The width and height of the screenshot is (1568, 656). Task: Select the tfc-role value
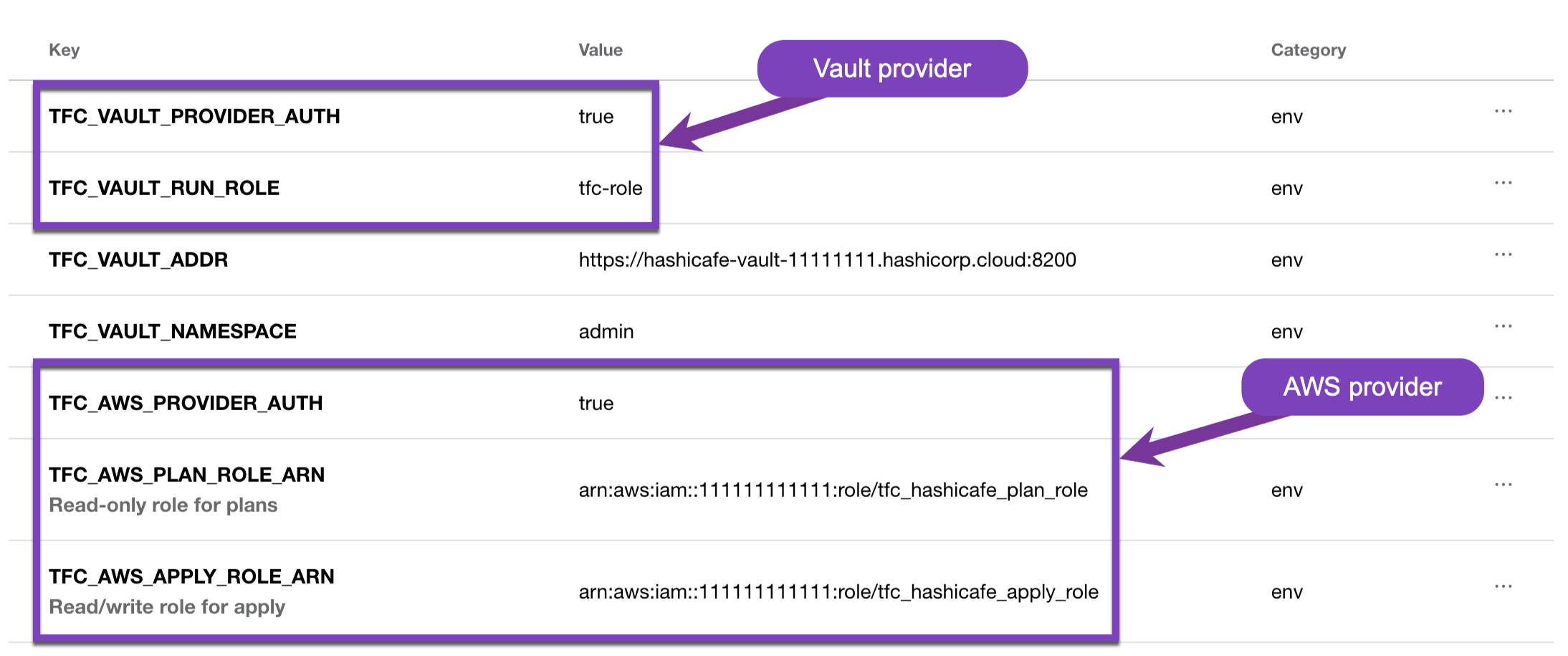tap(610, 189)
